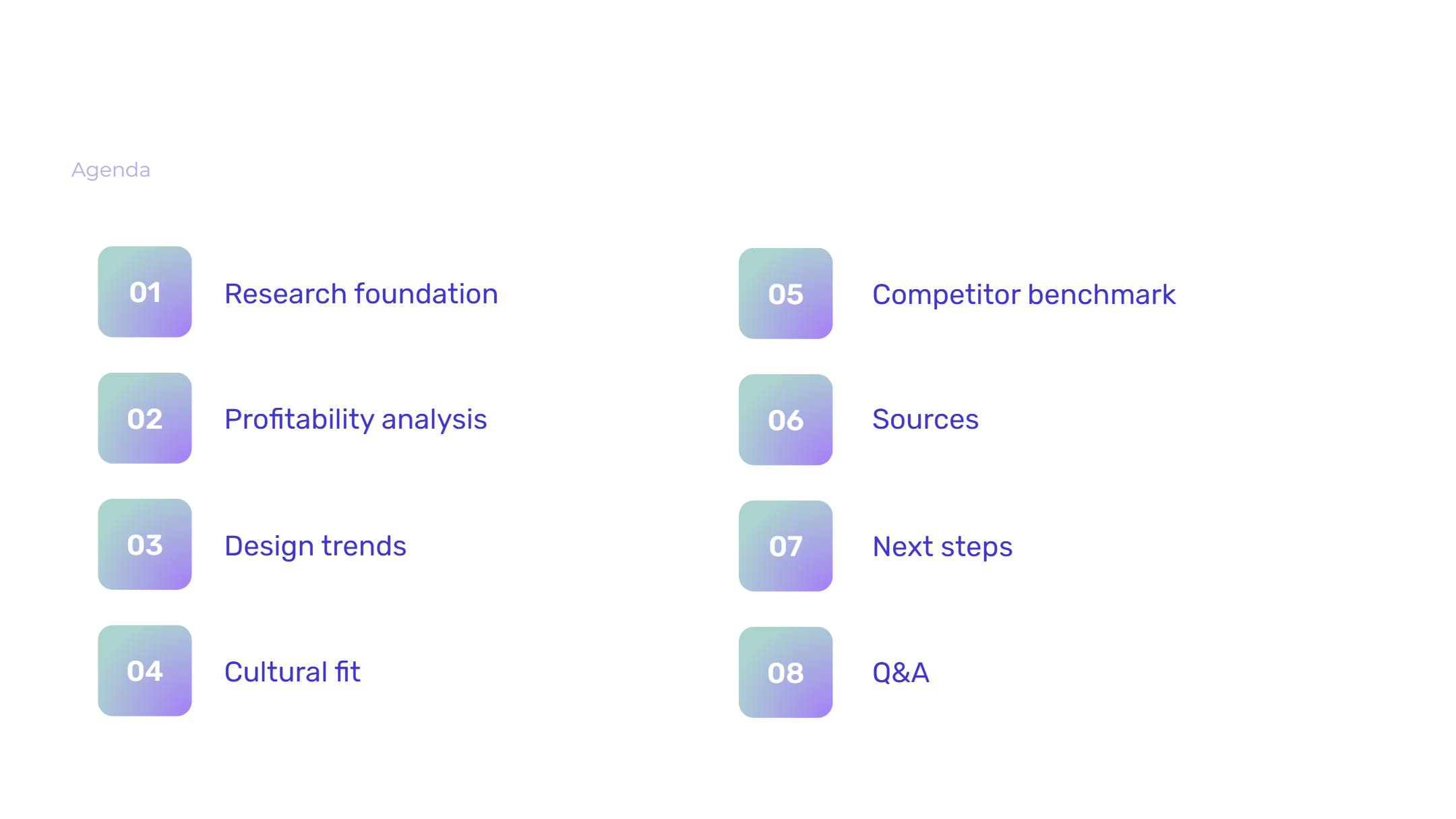Image resolution: width=1456 pixels, height=819 pixels.
Task: Click the word "Competitor" in item 05
Action: pyautogui.click(x=946, y=295)
